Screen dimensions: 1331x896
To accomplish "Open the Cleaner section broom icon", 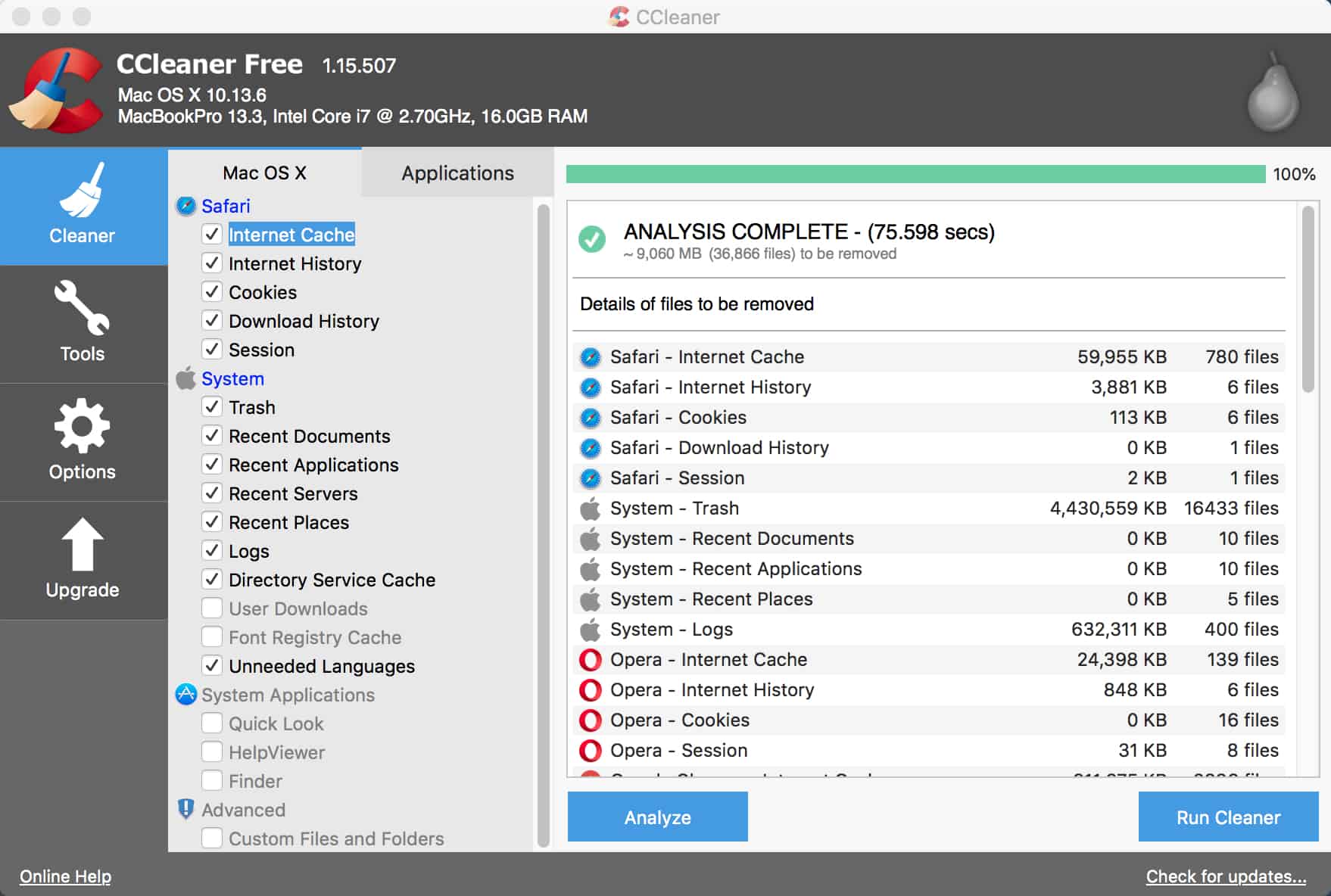I will click(82, 189).
